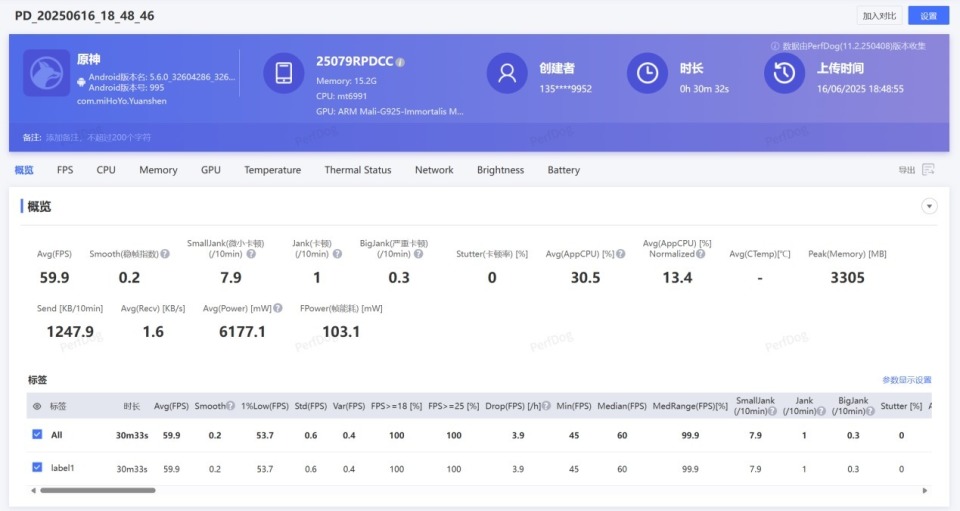Open the Network tab
The height and width of the screenshot is (511, 960).
(434, 170)
